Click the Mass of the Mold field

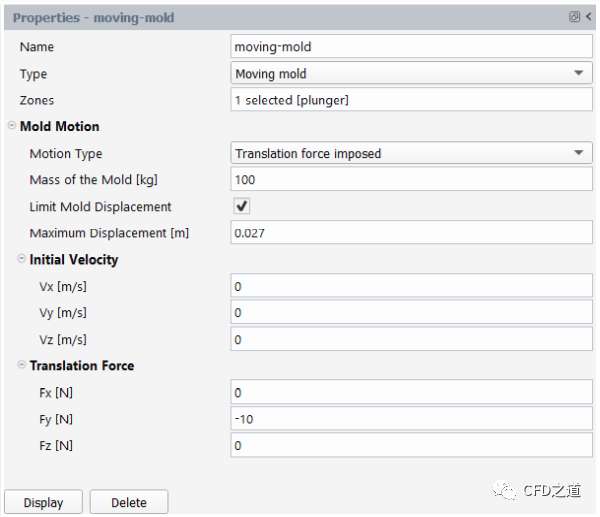click(411, 180)
